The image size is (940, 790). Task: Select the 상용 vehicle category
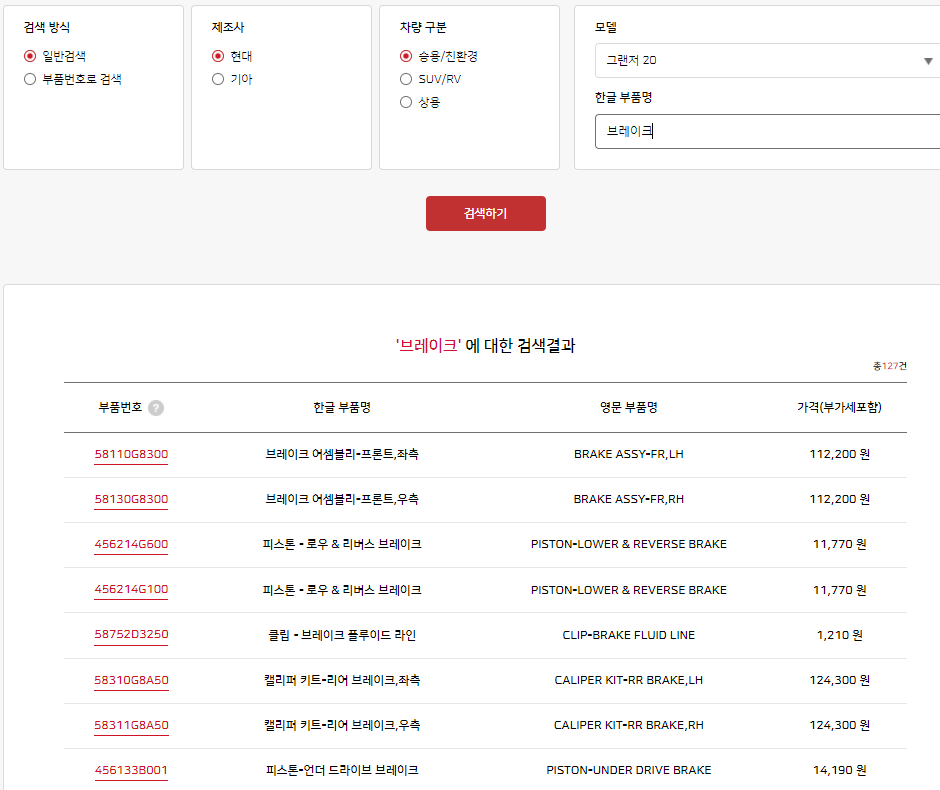406,101
